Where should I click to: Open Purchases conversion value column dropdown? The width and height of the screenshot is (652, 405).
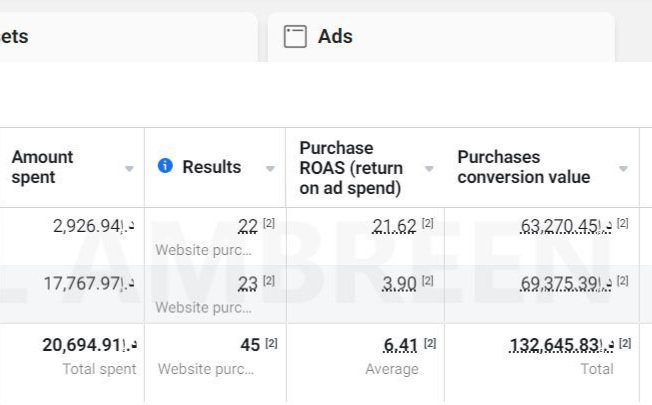[x=623, y=169]
